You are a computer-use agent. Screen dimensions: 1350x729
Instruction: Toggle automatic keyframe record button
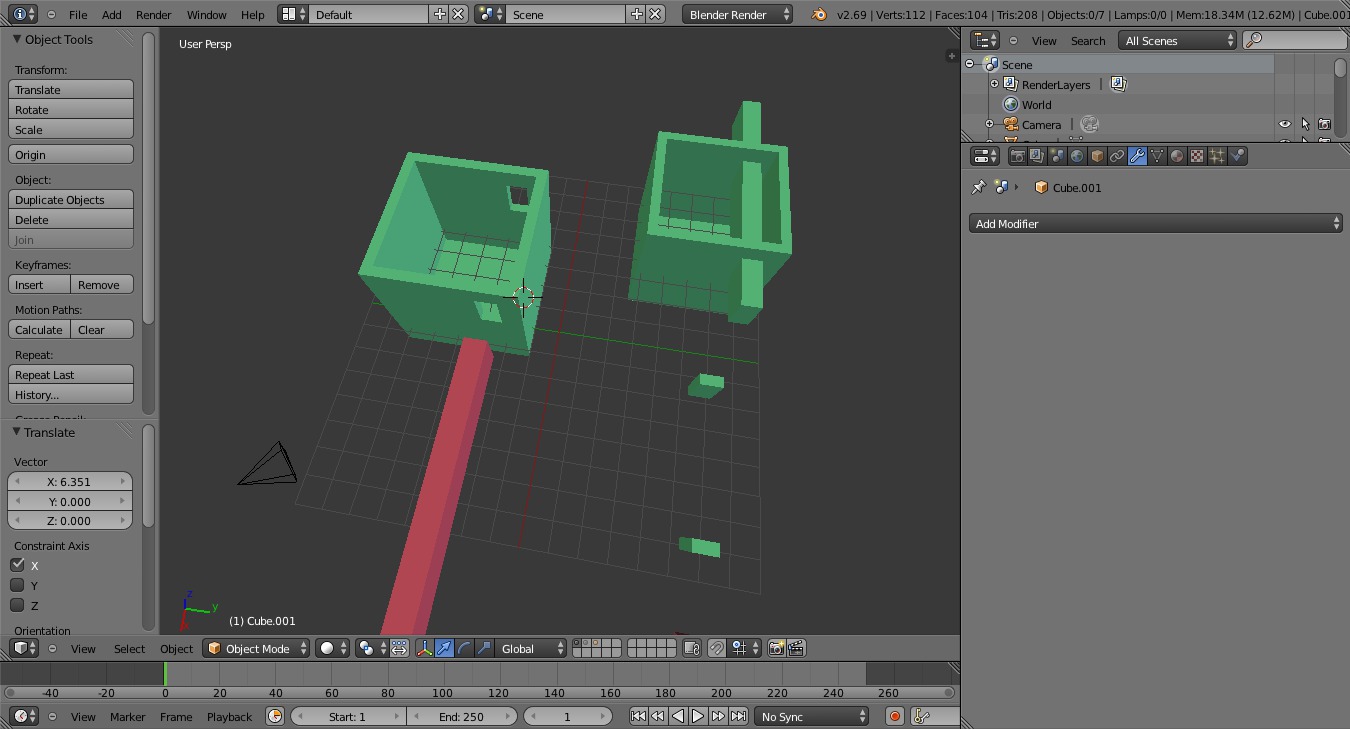coord(895,716)
